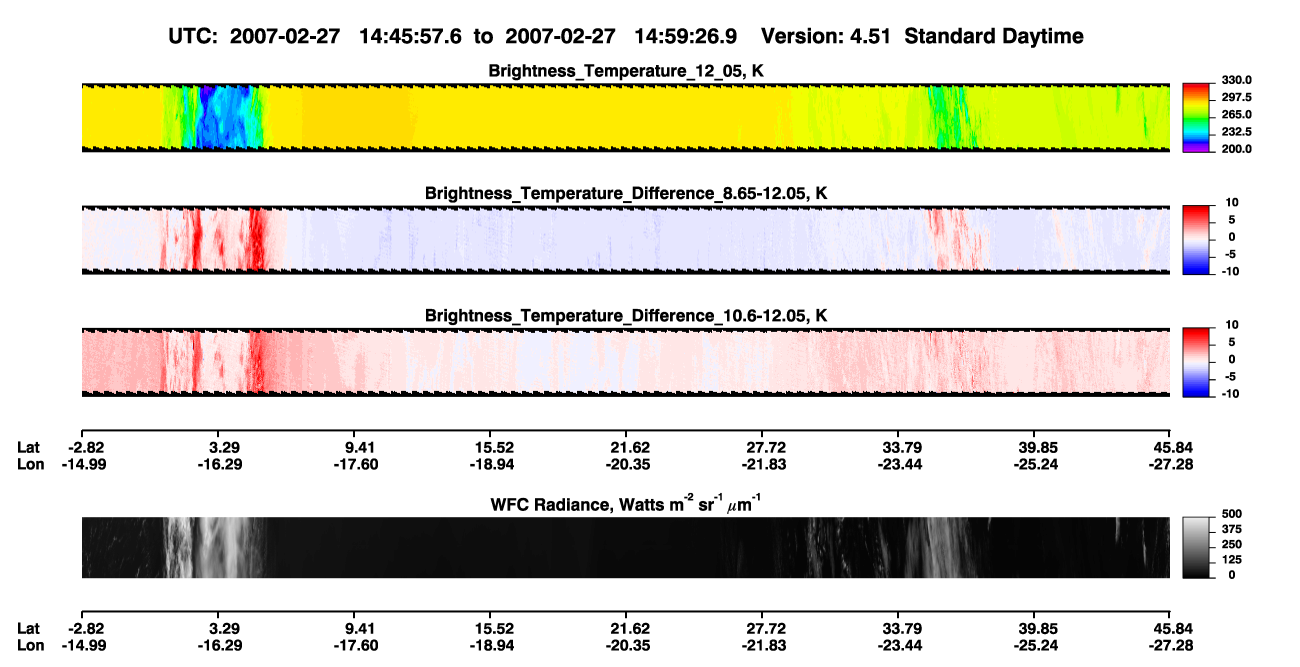Click longitude -17.60 on the lower axis

pyautogui.click(x=356, y=645)
